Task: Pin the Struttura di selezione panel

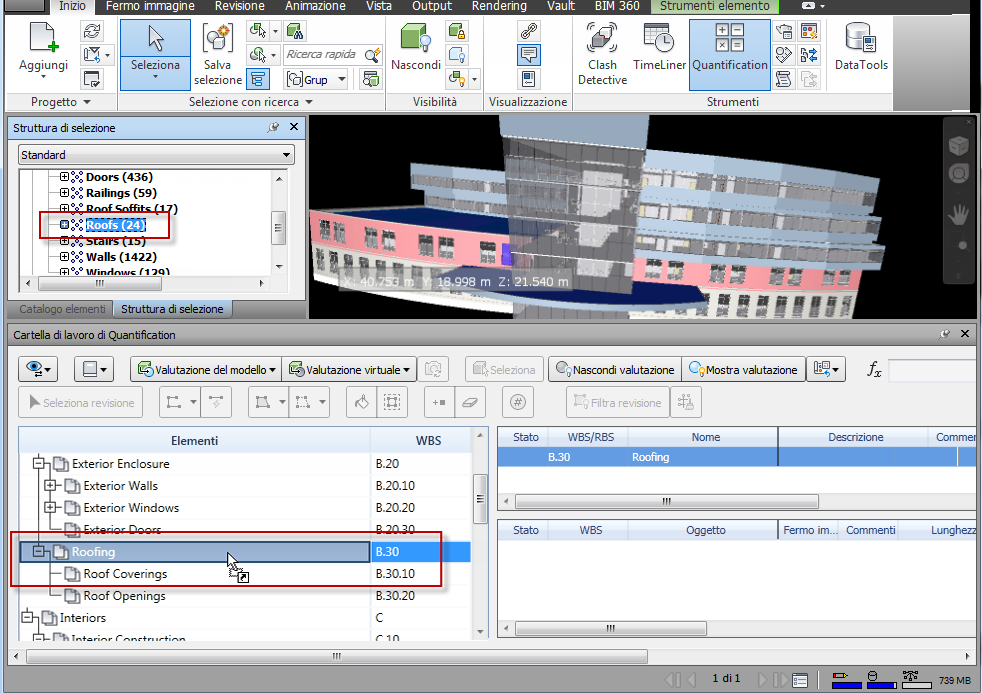Action: (272, 127)
